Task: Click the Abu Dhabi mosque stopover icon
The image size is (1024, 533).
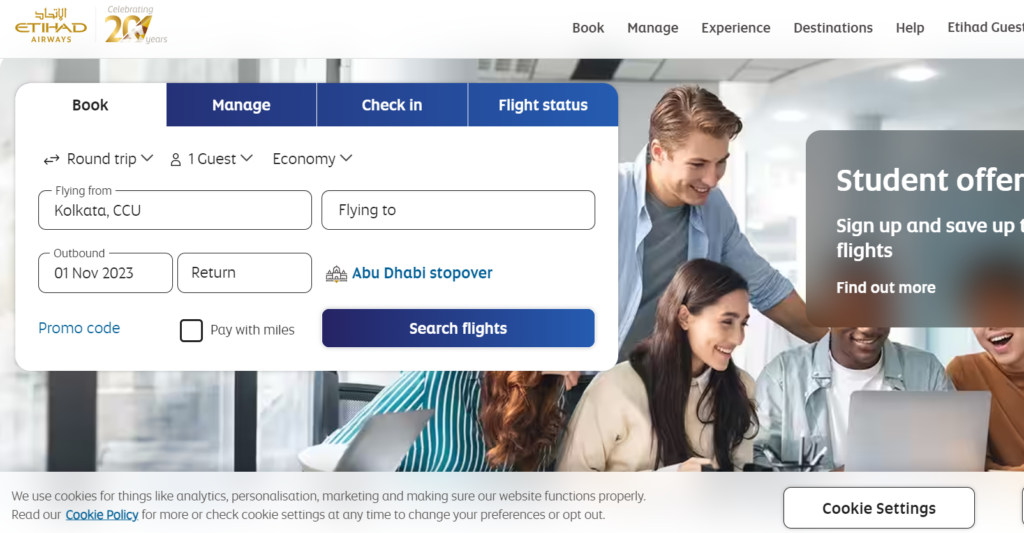Action: tap(336, 274)
